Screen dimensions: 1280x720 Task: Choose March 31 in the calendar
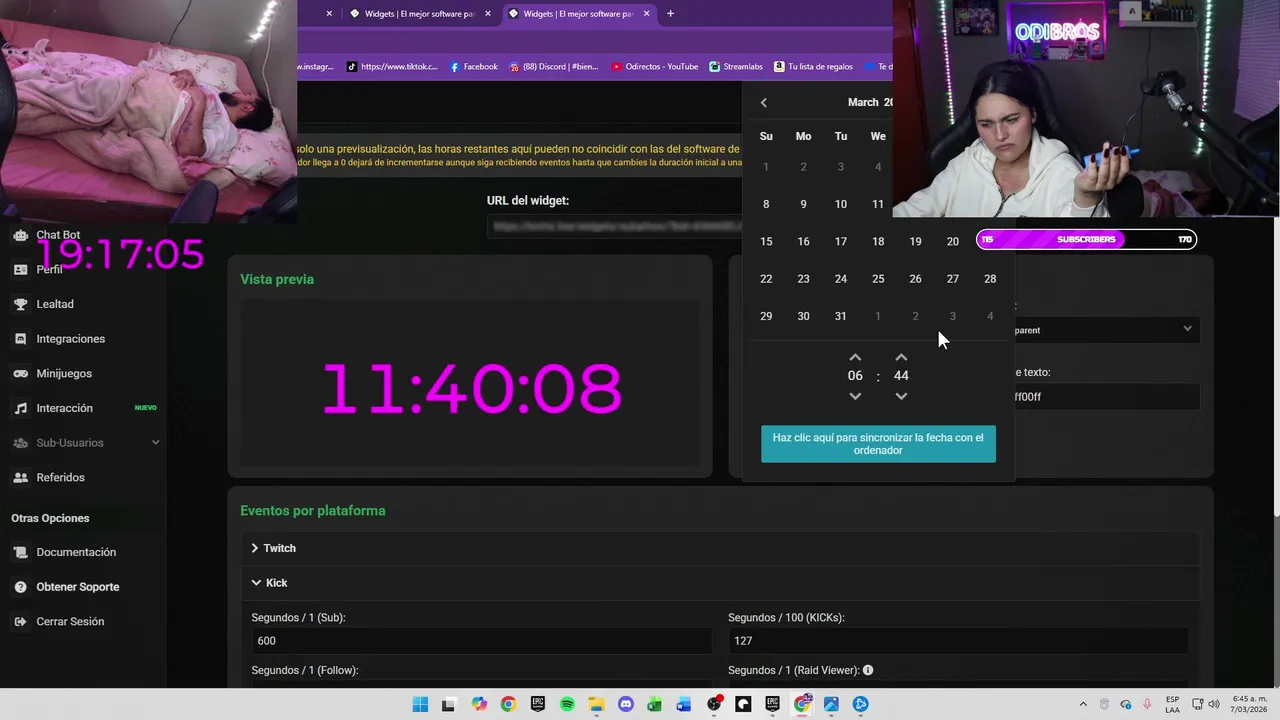pyautogui.click(x=841, y=316)
